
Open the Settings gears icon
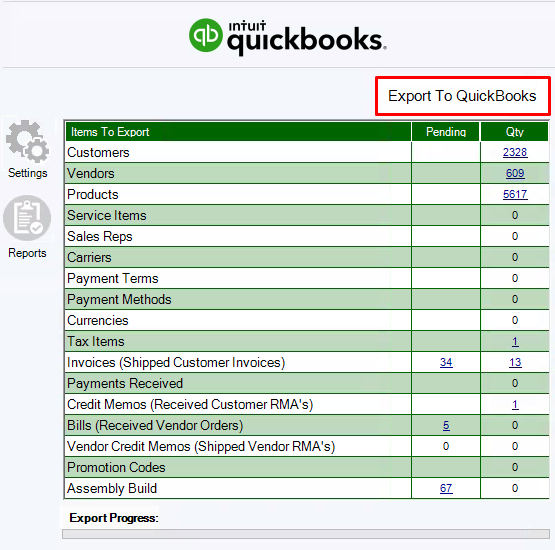pos(28,142)
